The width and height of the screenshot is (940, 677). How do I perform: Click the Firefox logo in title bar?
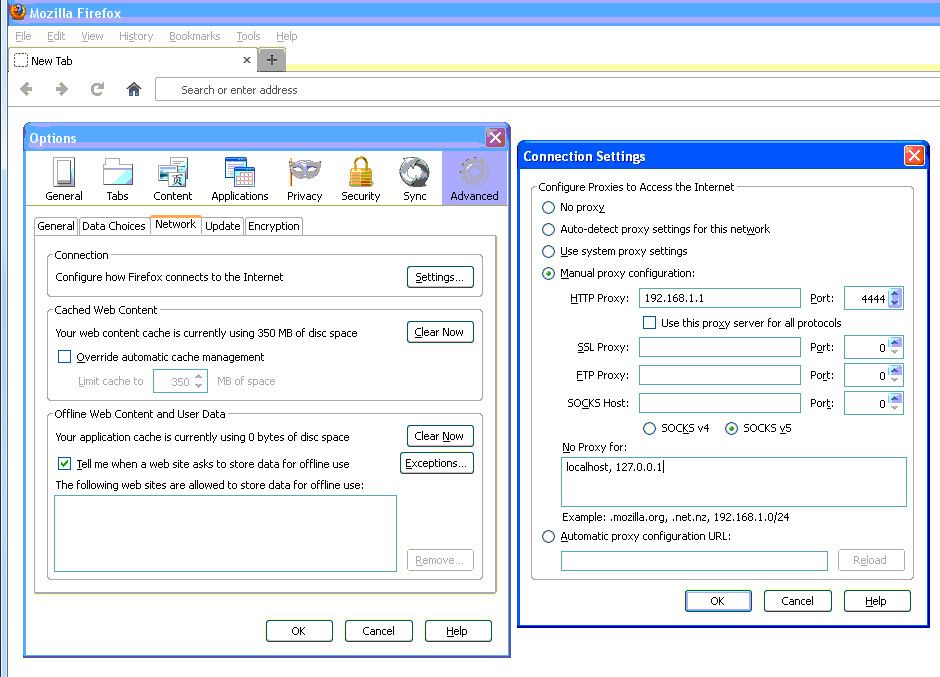tap(18, 11)
